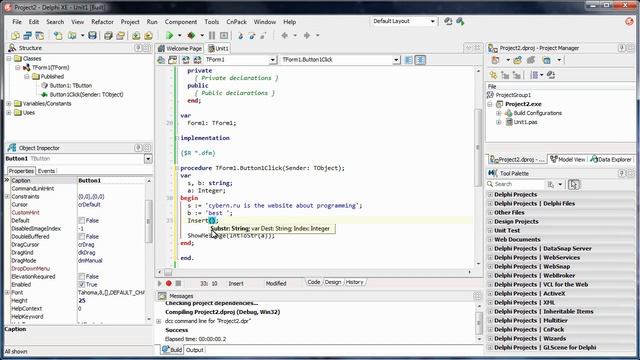
Task: Toggle the Default property checkbox
Action: (x=82, y=220)
